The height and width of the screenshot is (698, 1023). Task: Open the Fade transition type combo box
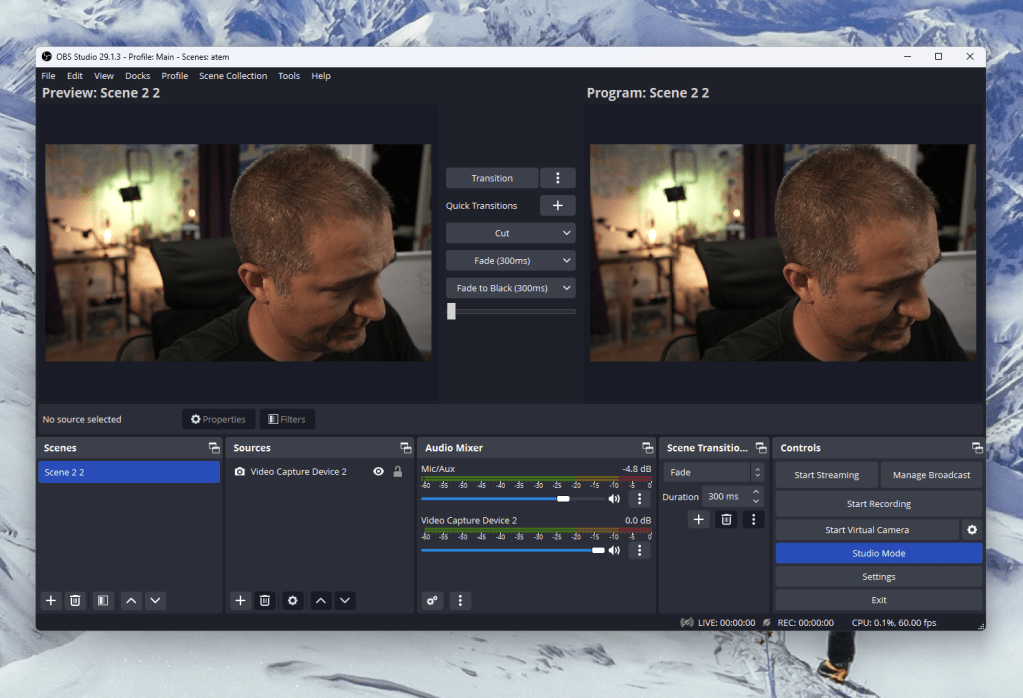(713, 472)
